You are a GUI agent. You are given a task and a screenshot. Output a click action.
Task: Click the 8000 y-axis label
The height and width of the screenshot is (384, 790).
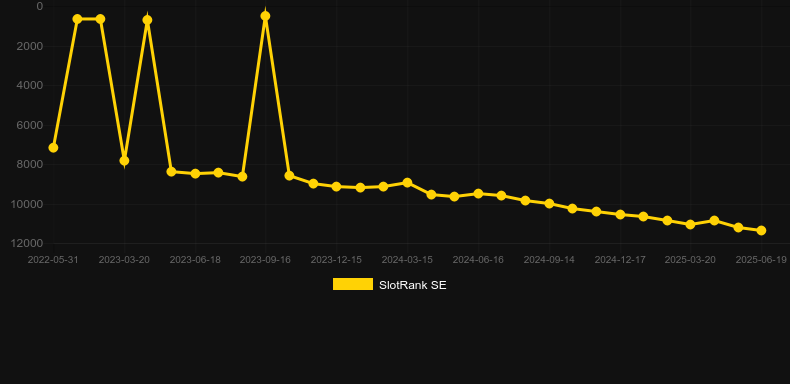[30, 164]
